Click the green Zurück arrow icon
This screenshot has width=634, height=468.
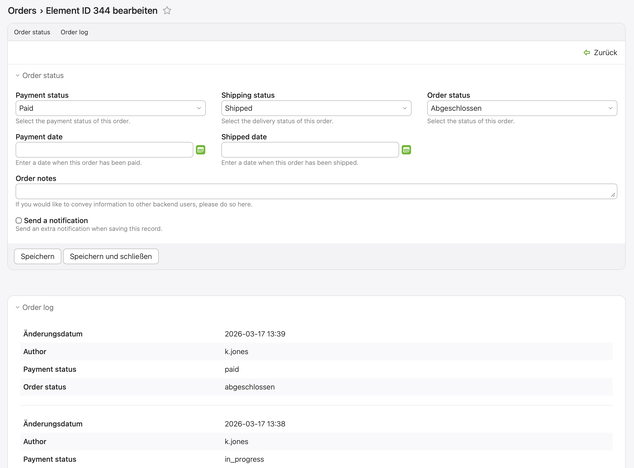point(587,53)
